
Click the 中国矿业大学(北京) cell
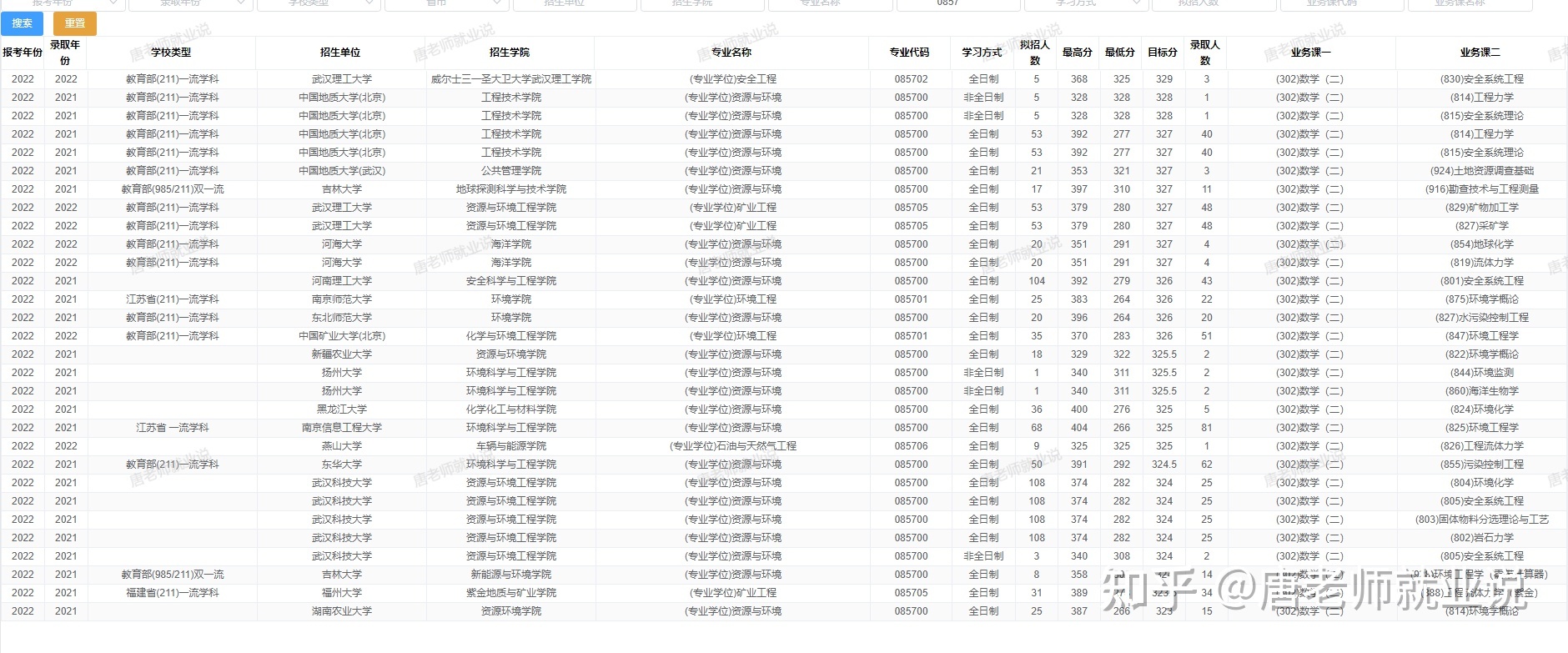(x=342, y=336)
